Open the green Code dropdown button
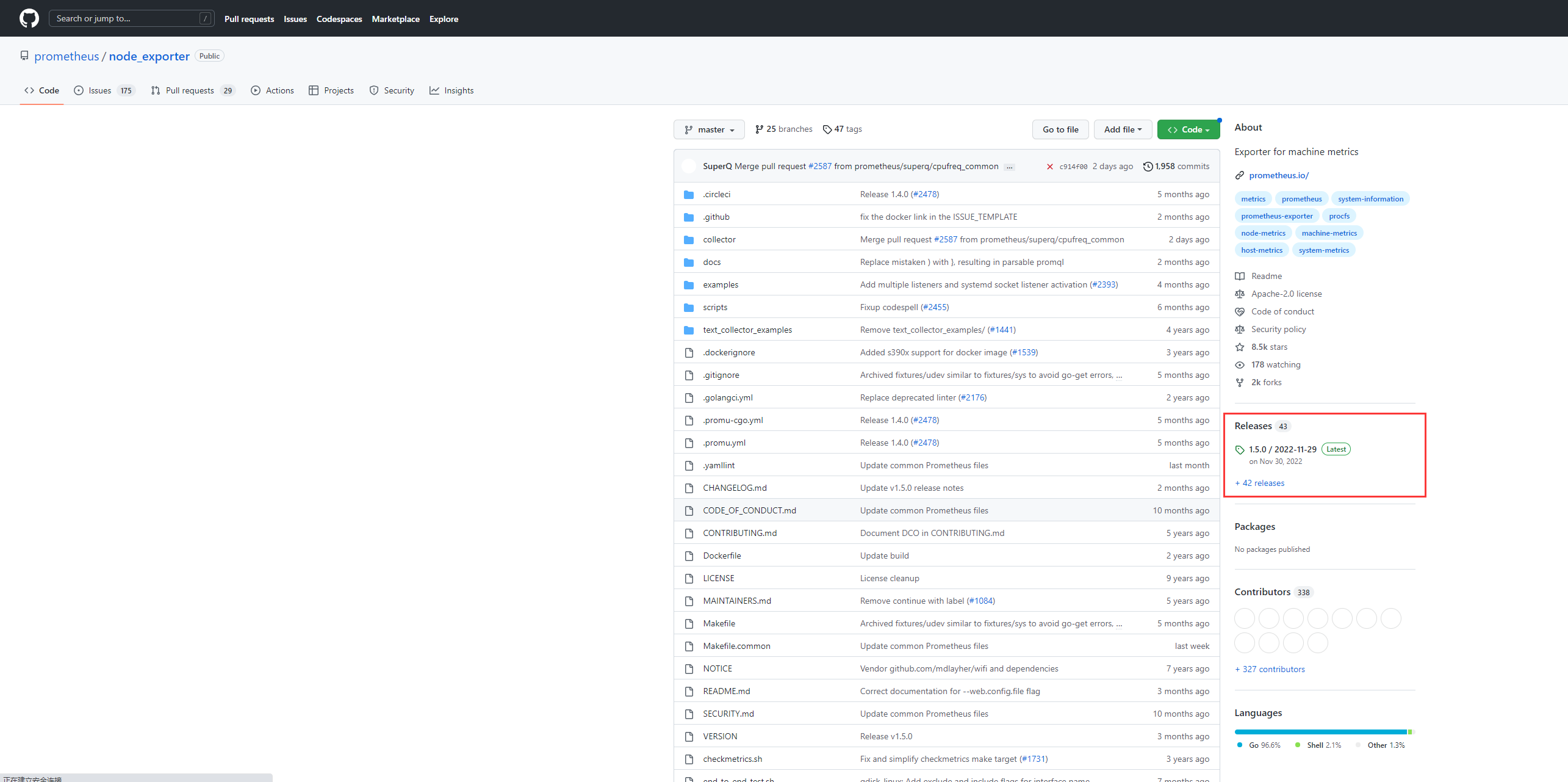The image size is (1568, 782). click(x=1188, y=129)
